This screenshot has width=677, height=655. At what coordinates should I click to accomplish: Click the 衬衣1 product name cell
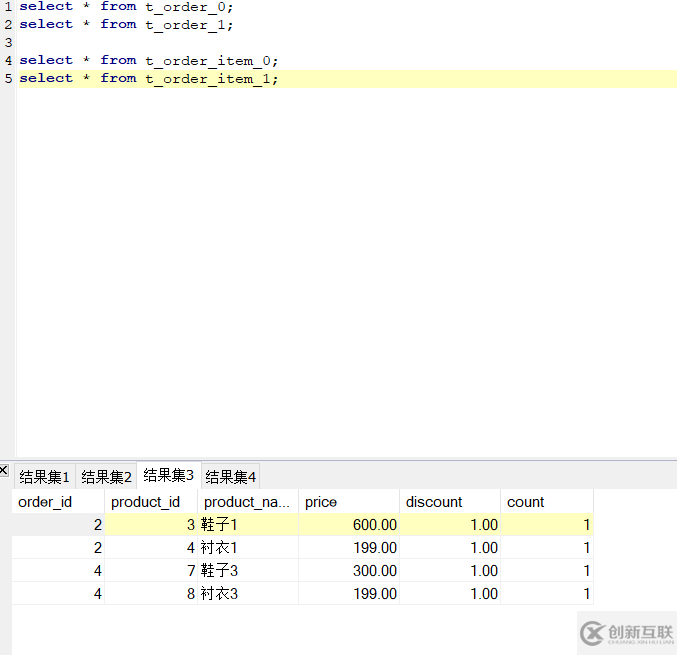tap(247, 548)
